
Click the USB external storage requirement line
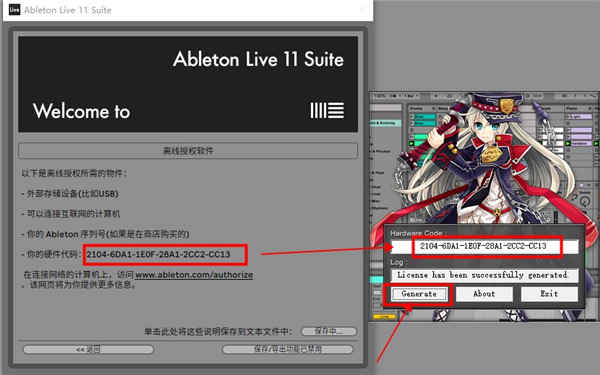tap(70, 194)
